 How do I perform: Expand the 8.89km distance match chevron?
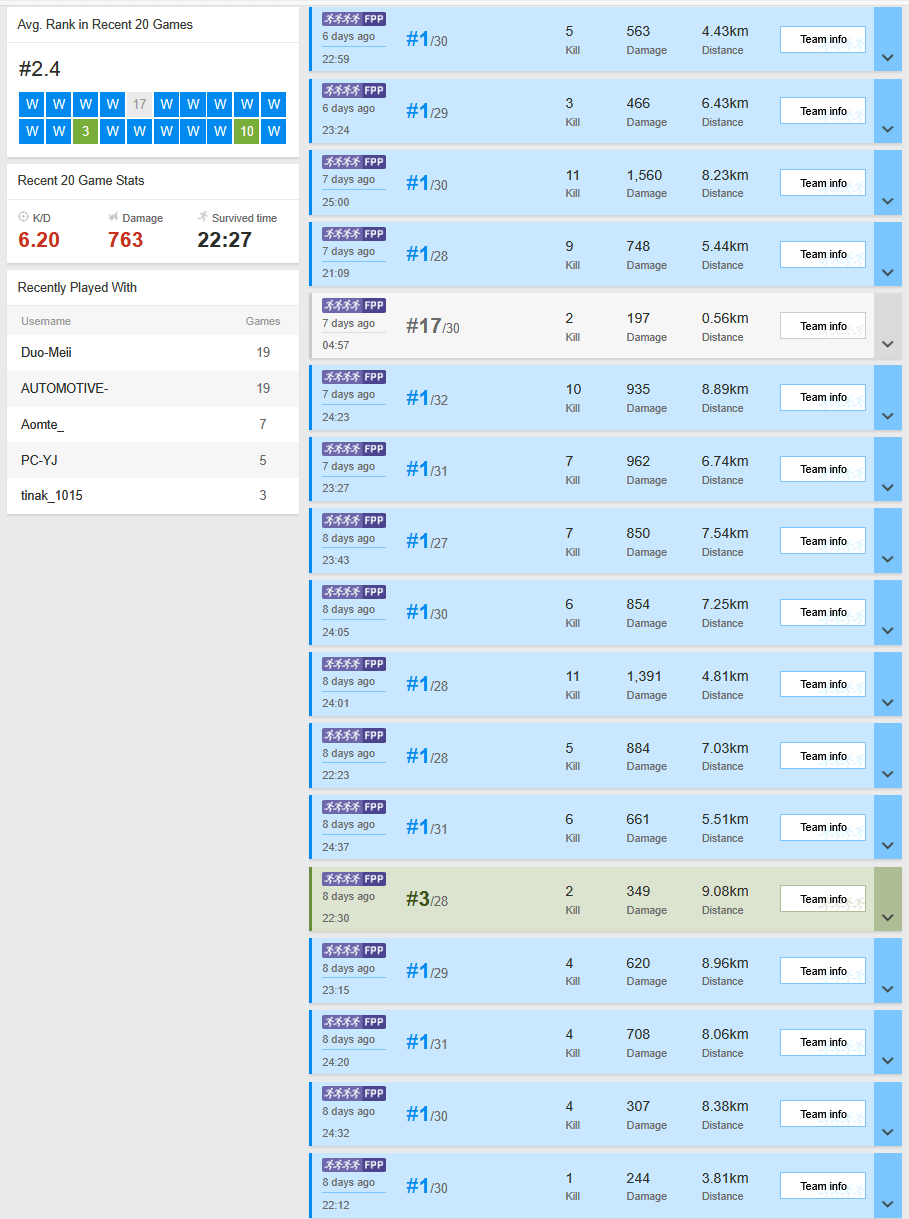887,416
